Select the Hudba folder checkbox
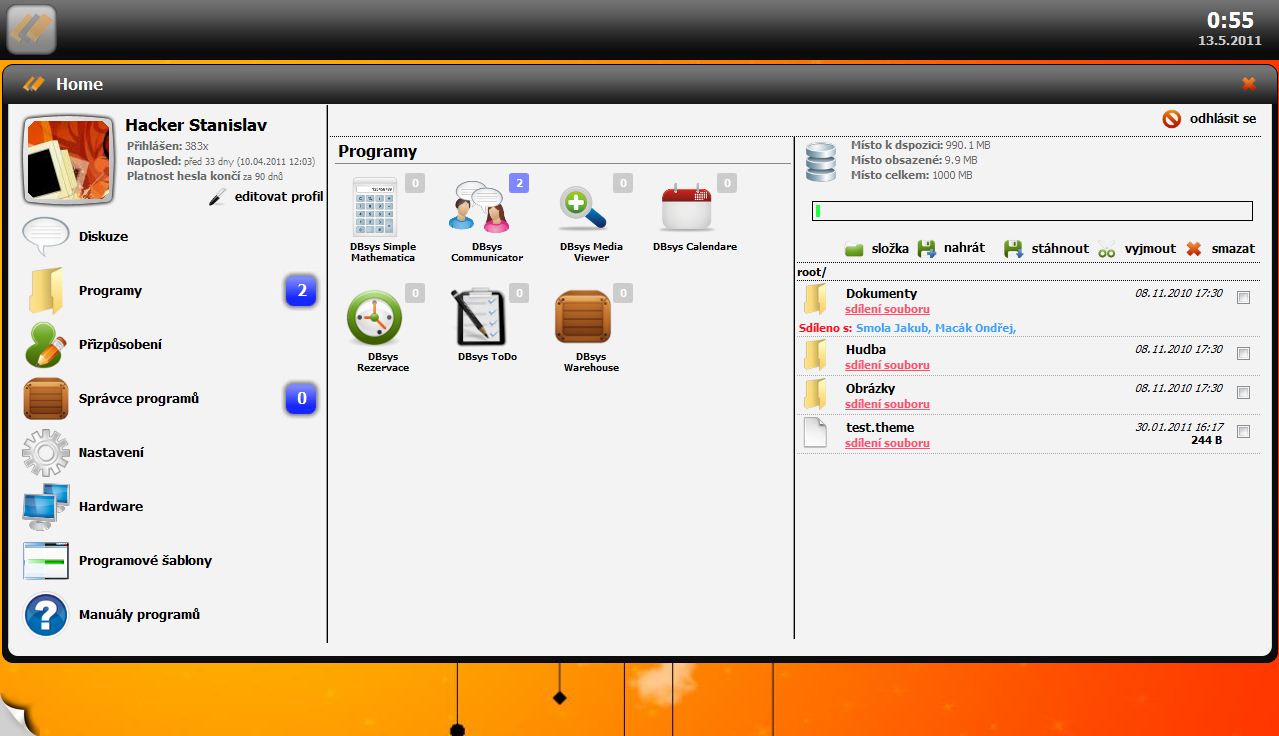 1243,354
